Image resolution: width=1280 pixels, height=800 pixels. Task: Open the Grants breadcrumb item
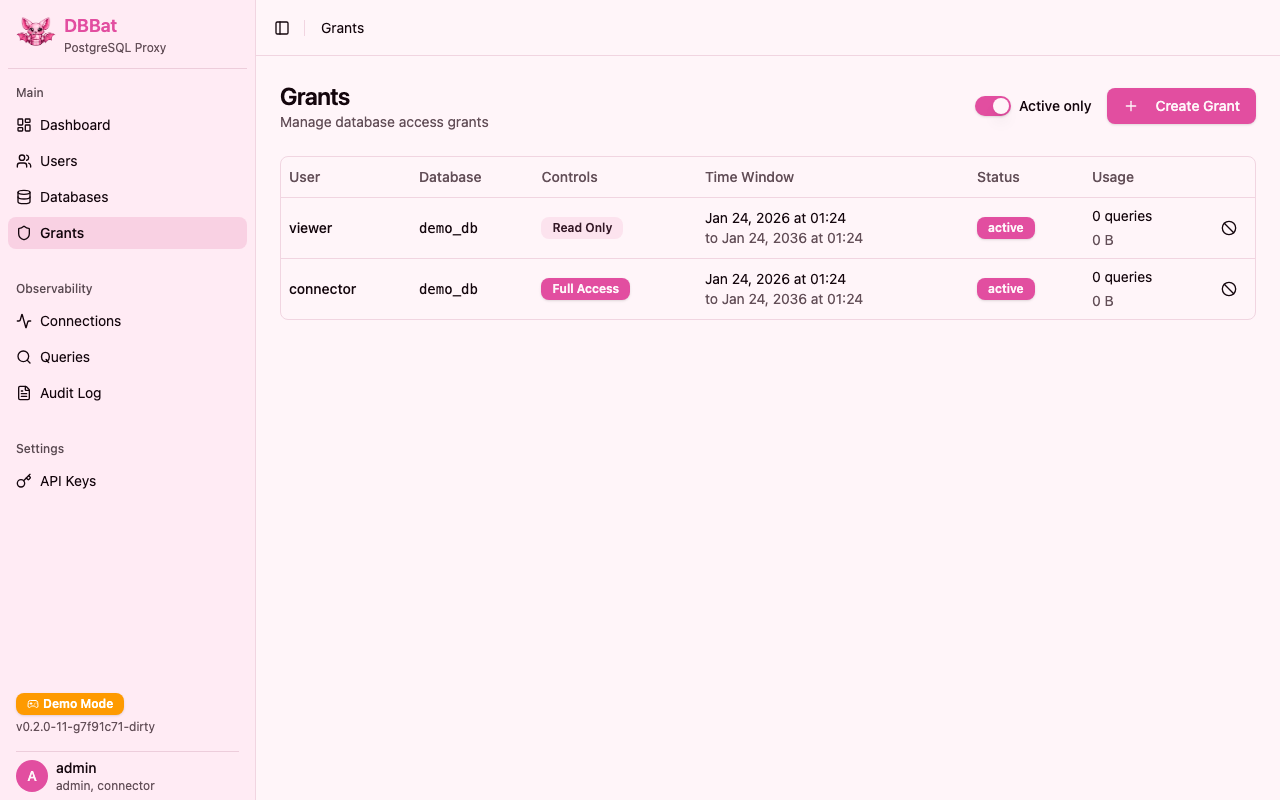click(342, 28)
